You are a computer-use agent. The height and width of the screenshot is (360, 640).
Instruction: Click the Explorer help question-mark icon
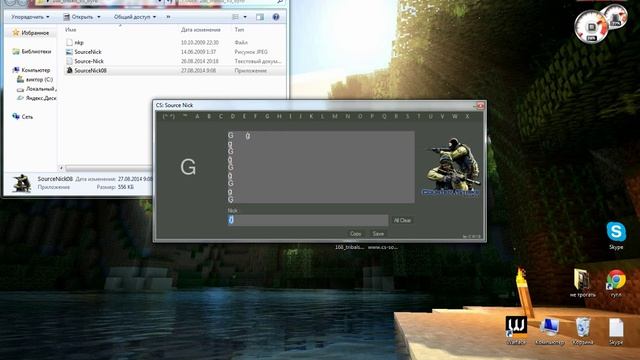[x=276, y=17]
